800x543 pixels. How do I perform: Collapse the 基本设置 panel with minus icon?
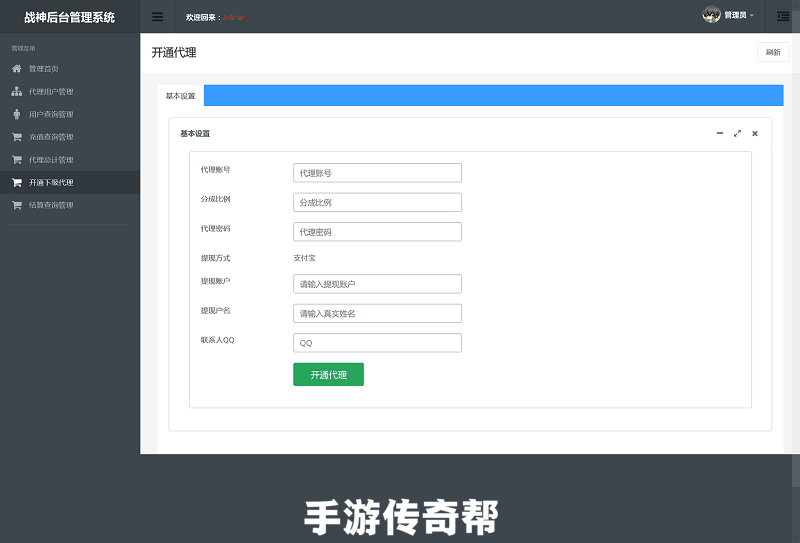(x=720, y=133)
